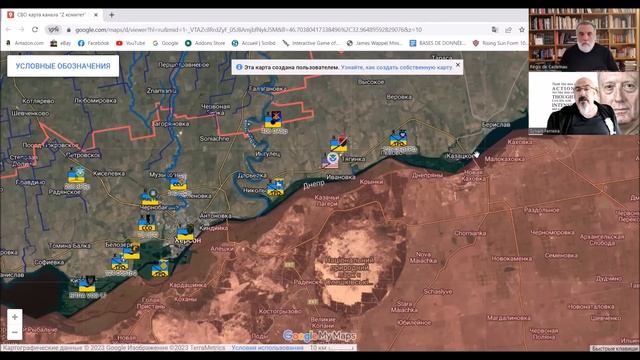
Task: Open the Условия использования terms link
Action: pyautogui.click(x=267, y=348)
